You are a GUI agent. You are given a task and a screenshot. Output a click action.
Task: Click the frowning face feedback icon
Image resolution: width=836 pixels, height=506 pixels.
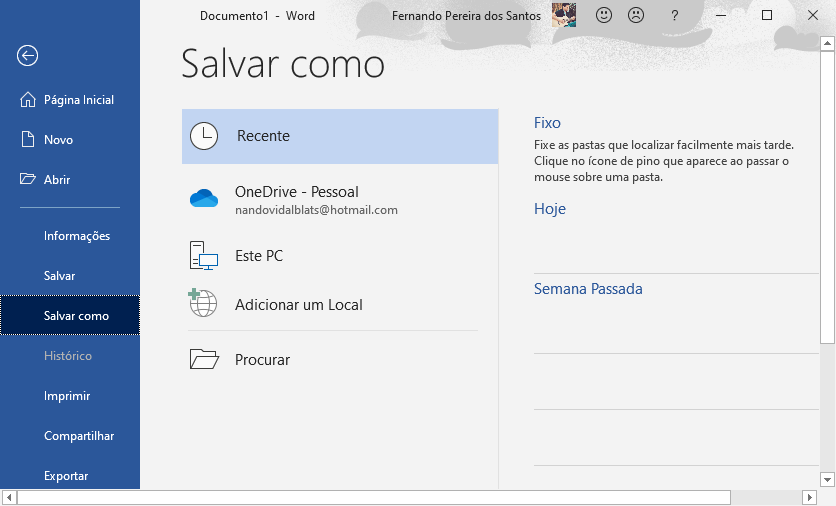[636, 15]
